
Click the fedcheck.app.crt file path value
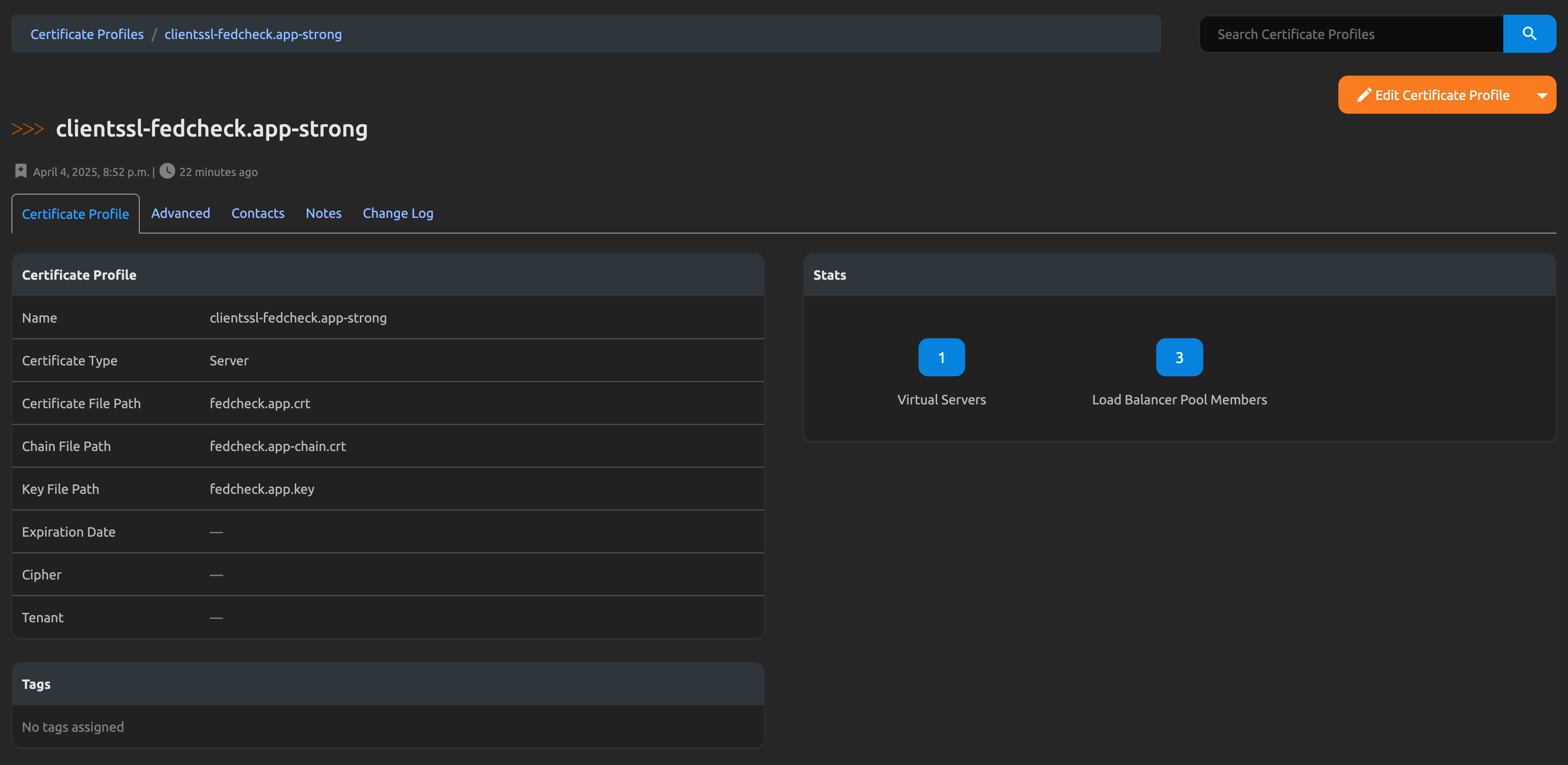[260, 403]
